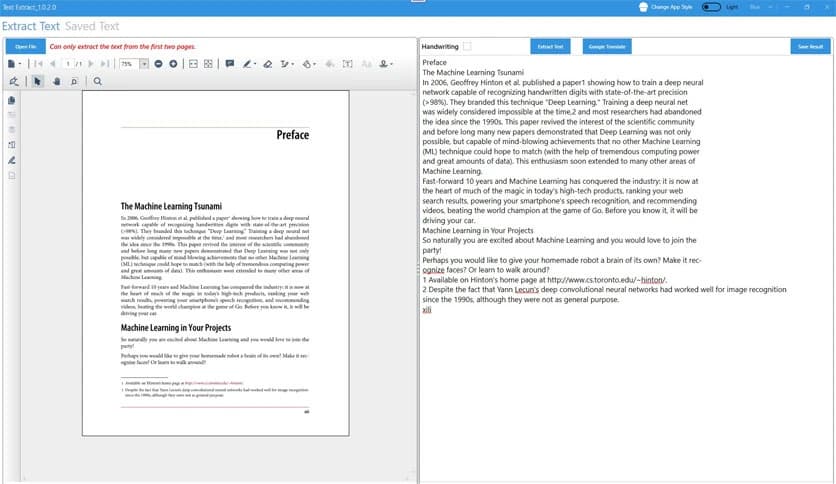Activate the hand pan tool

point(57,81)
